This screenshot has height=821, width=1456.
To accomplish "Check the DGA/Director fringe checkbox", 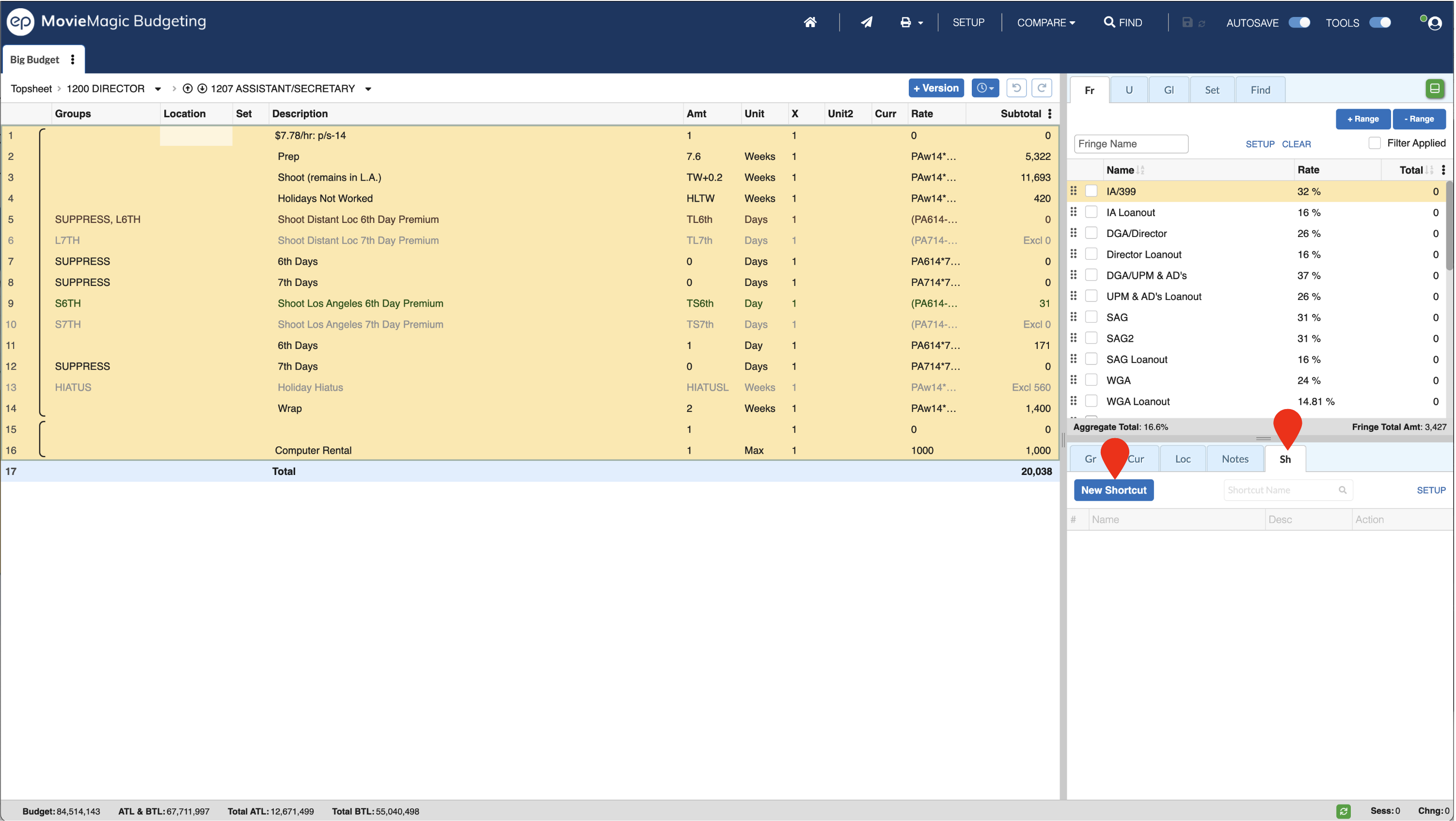I will [x=1092, y=233].
